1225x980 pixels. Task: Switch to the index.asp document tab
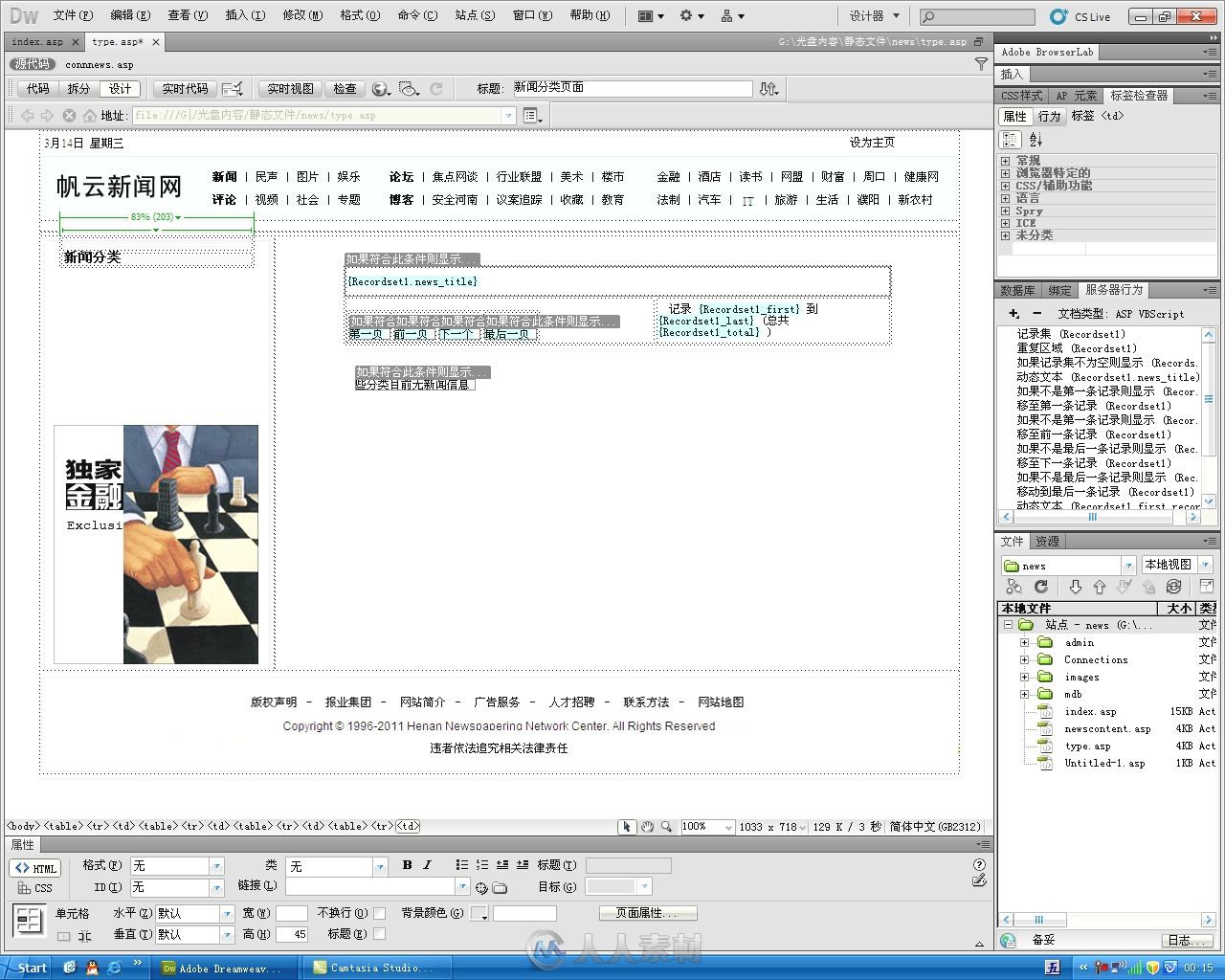(37, 42)
